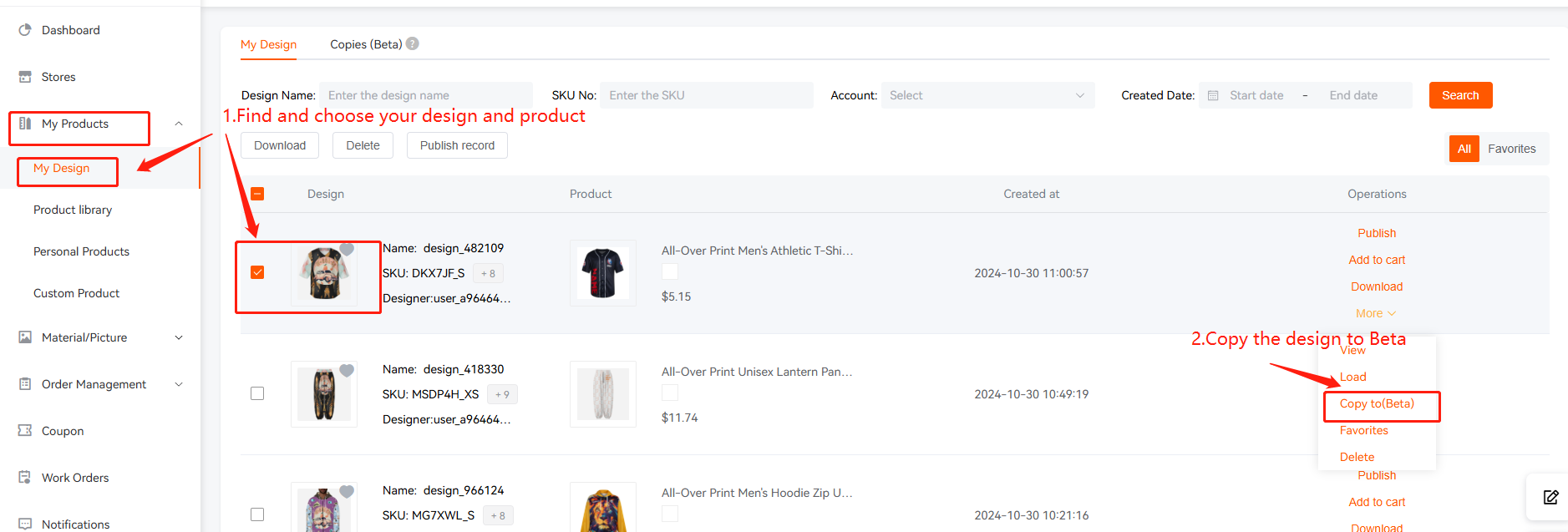This screenshot has width=1568, height=532.
Task: Click the calendar icon in Created Date
Action: (1213, 95)
